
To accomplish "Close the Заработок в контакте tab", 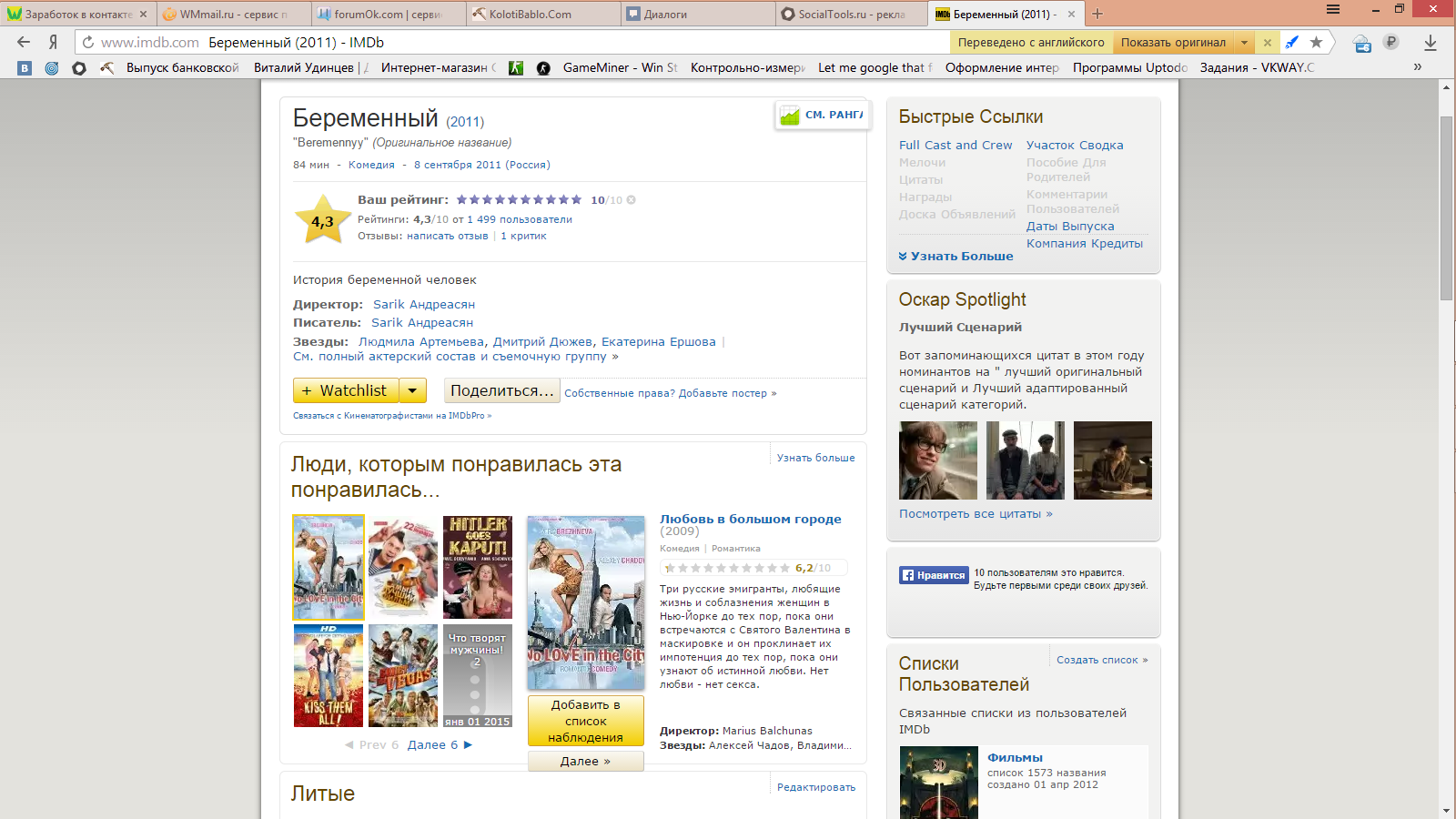I will click(x=143, y=14).
